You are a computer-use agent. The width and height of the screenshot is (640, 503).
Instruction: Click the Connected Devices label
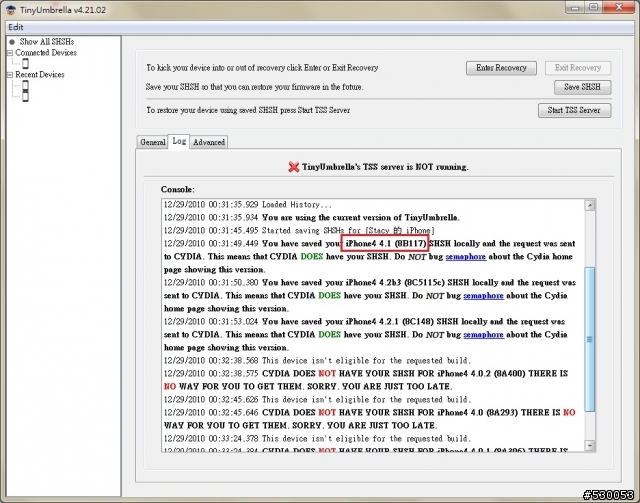point(46,53)
